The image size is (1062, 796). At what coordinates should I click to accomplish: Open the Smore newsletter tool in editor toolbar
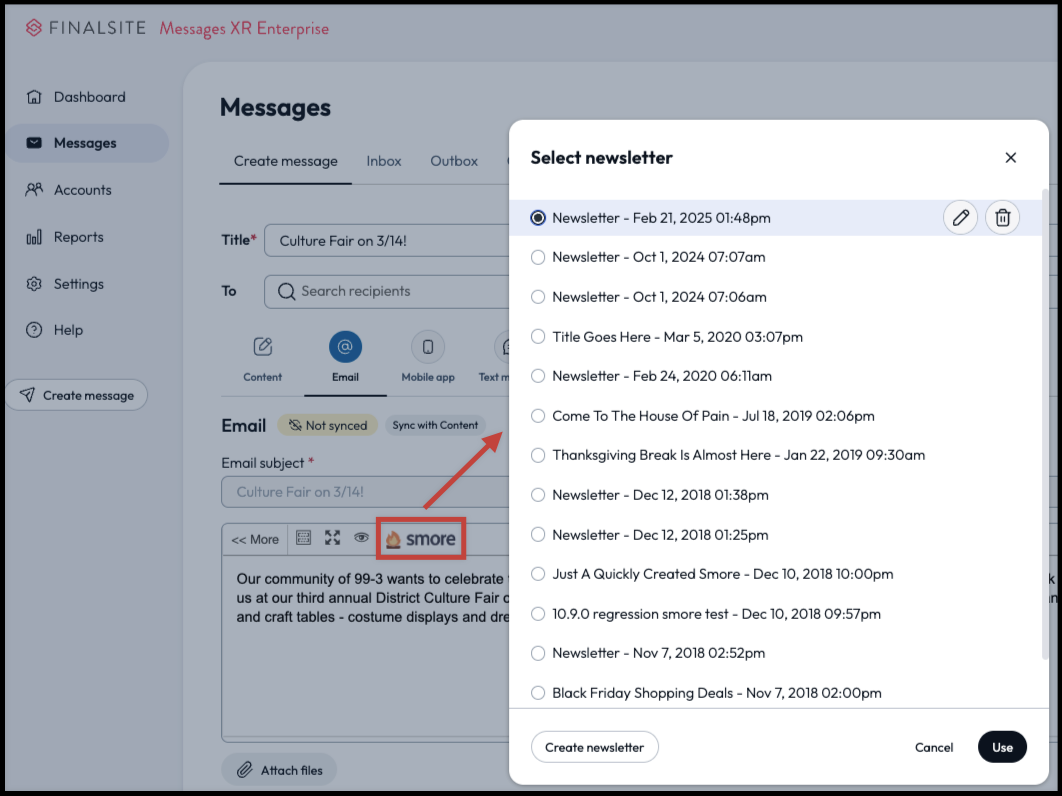(420, 538)
